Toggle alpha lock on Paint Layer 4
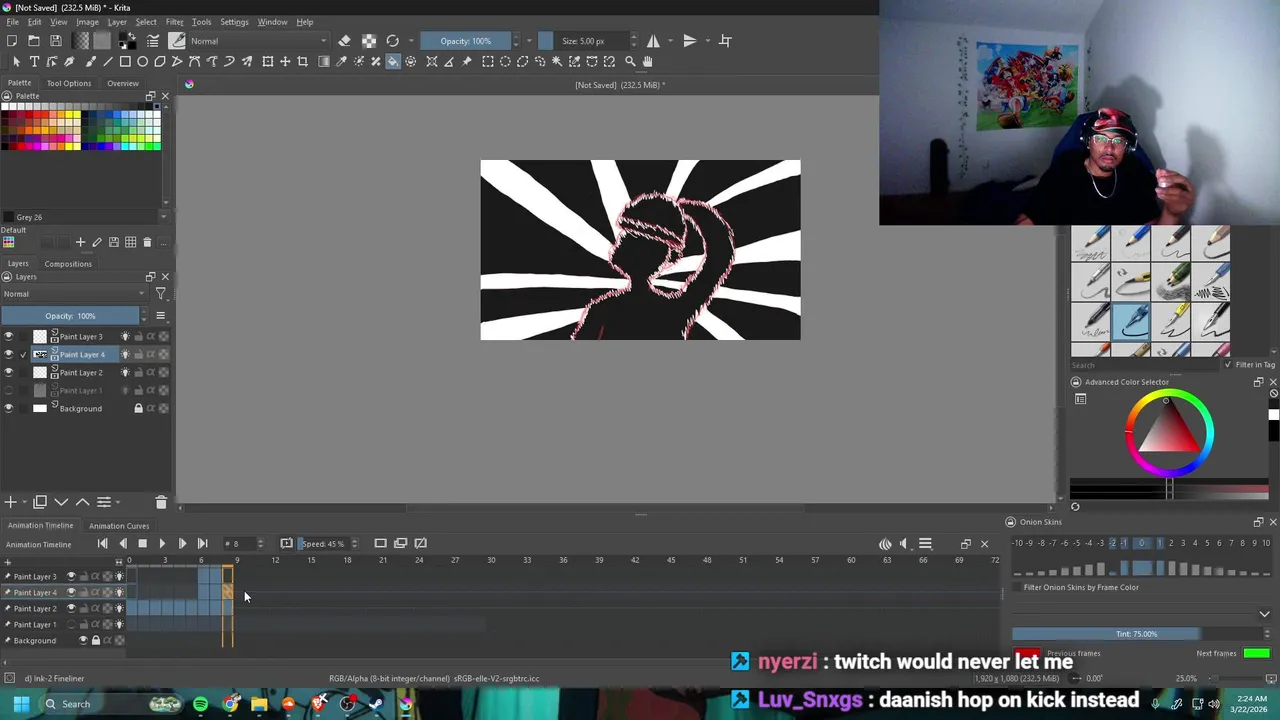The image size is (1280, 720). pos(163,355)
